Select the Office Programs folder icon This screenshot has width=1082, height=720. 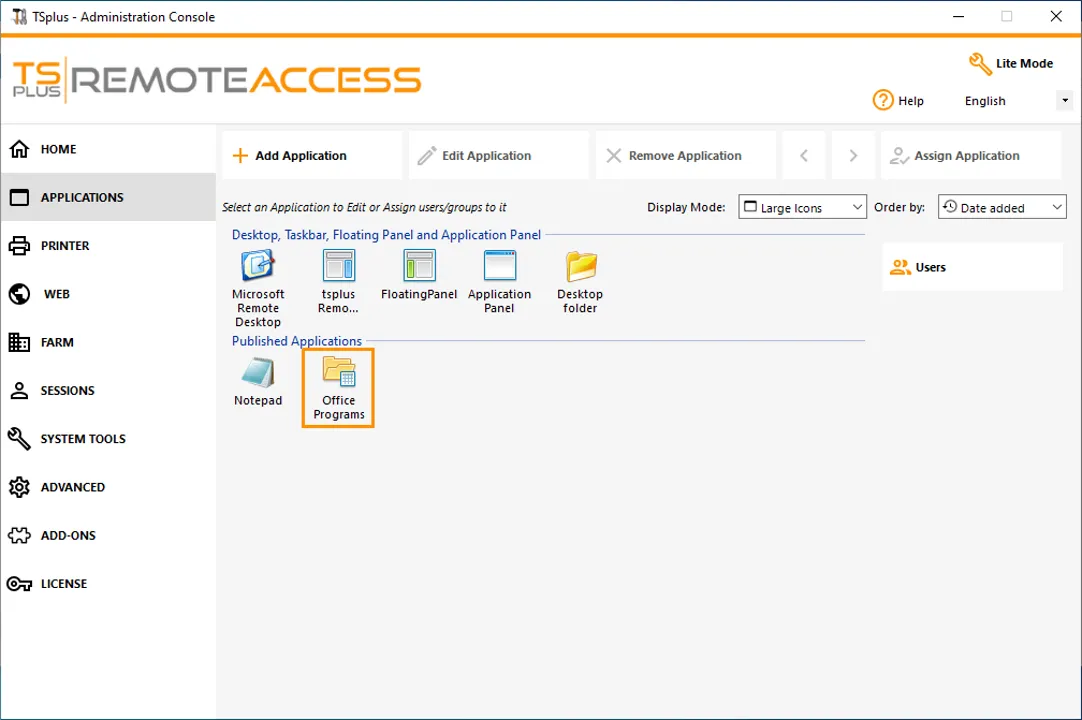point(338,375)
